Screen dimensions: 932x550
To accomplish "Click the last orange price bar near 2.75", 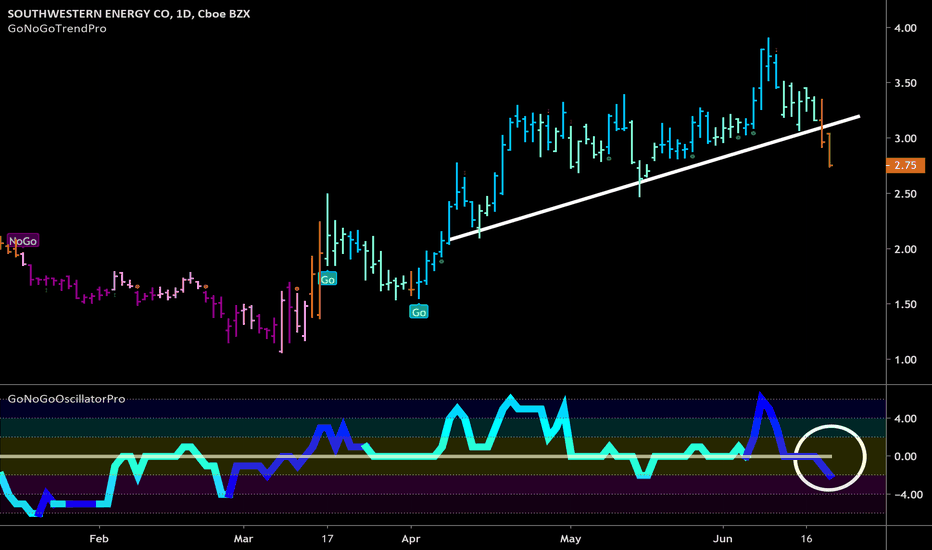I will (x=829, y=150).
